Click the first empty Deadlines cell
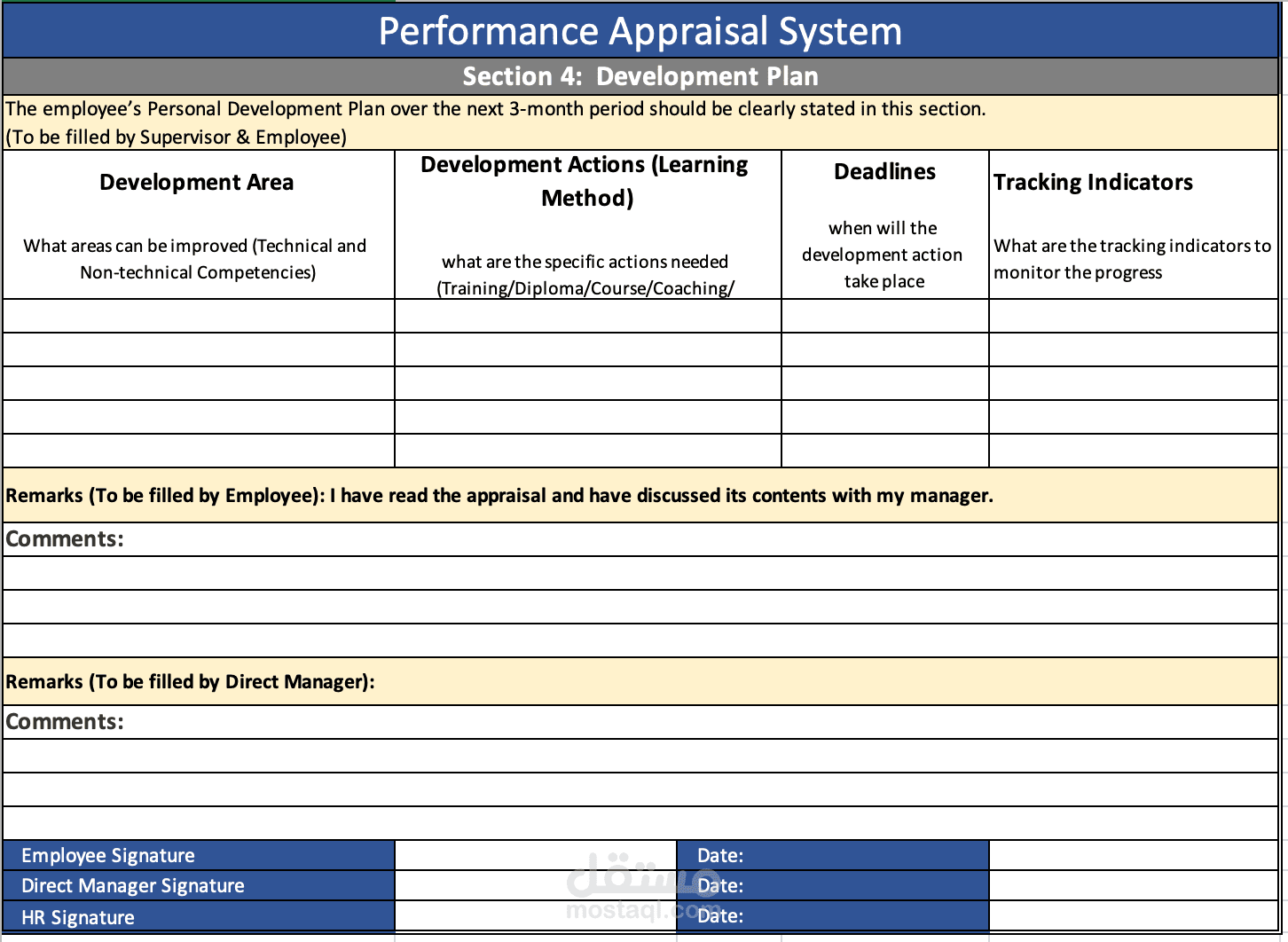Viewport: 1288px width, 942px height. point(885,316)
